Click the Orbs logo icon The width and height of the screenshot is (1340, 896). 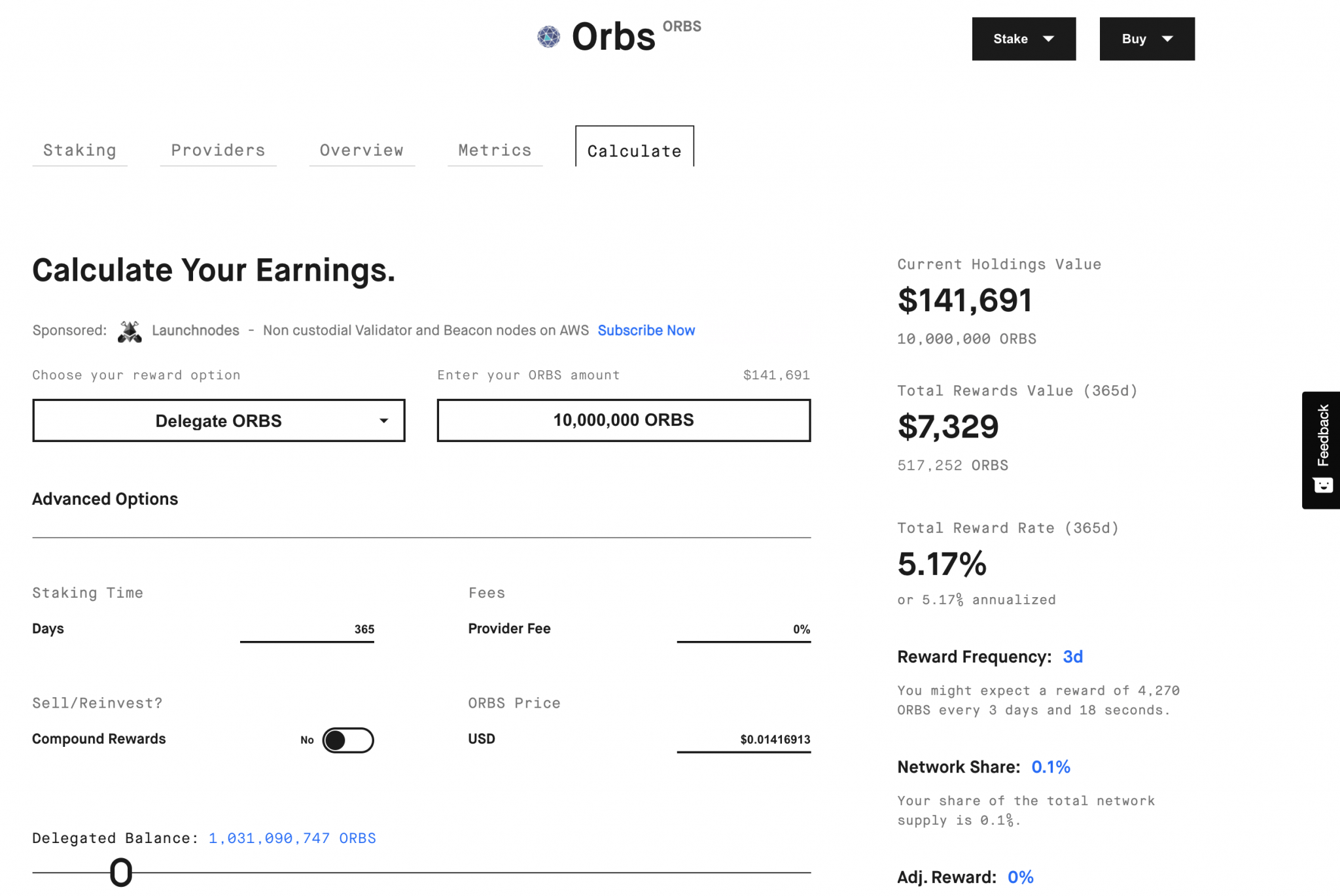click(548, 37)
